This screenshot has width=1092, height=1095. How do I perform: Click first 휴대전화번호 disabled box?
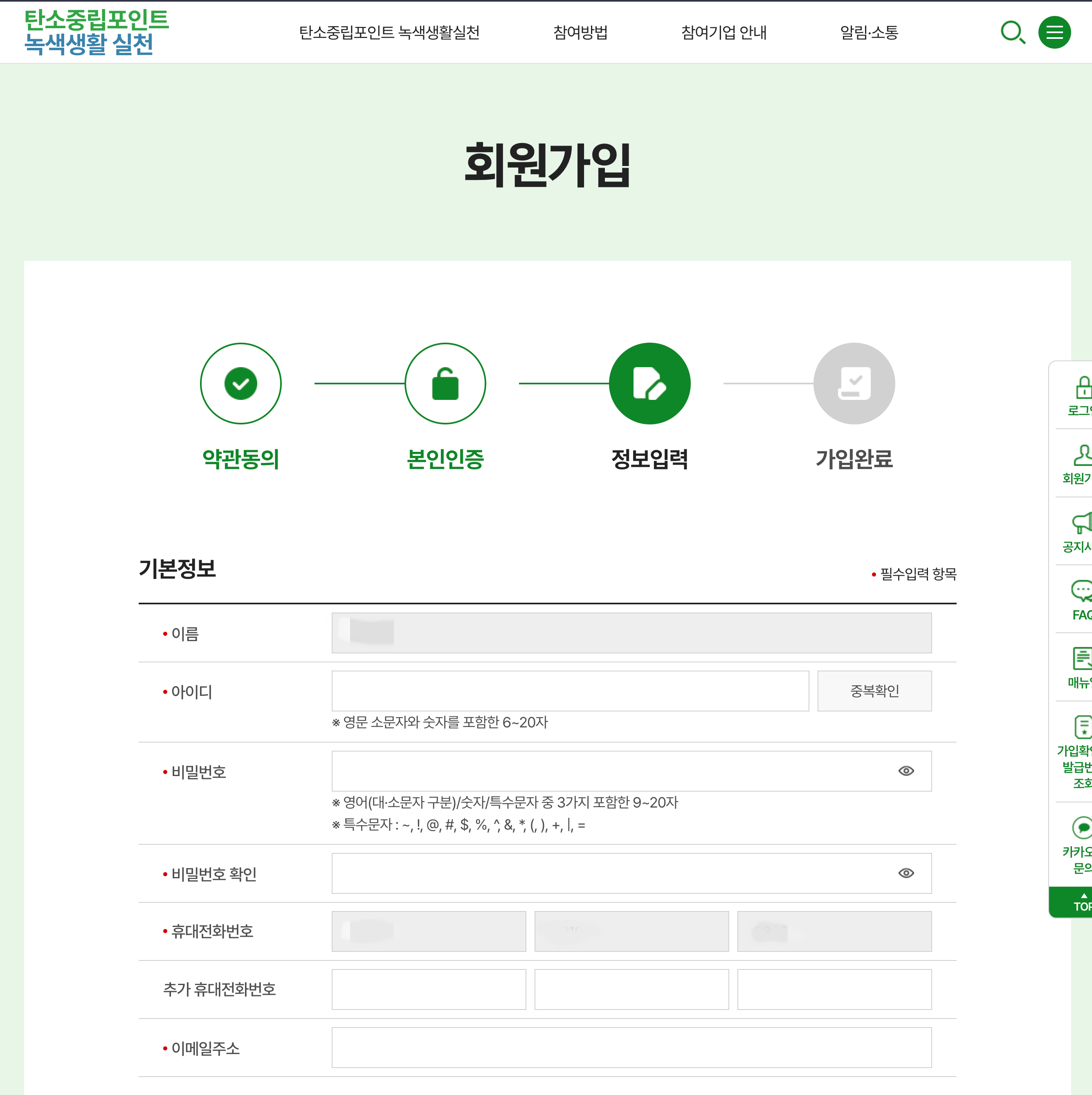pos(429,931)
